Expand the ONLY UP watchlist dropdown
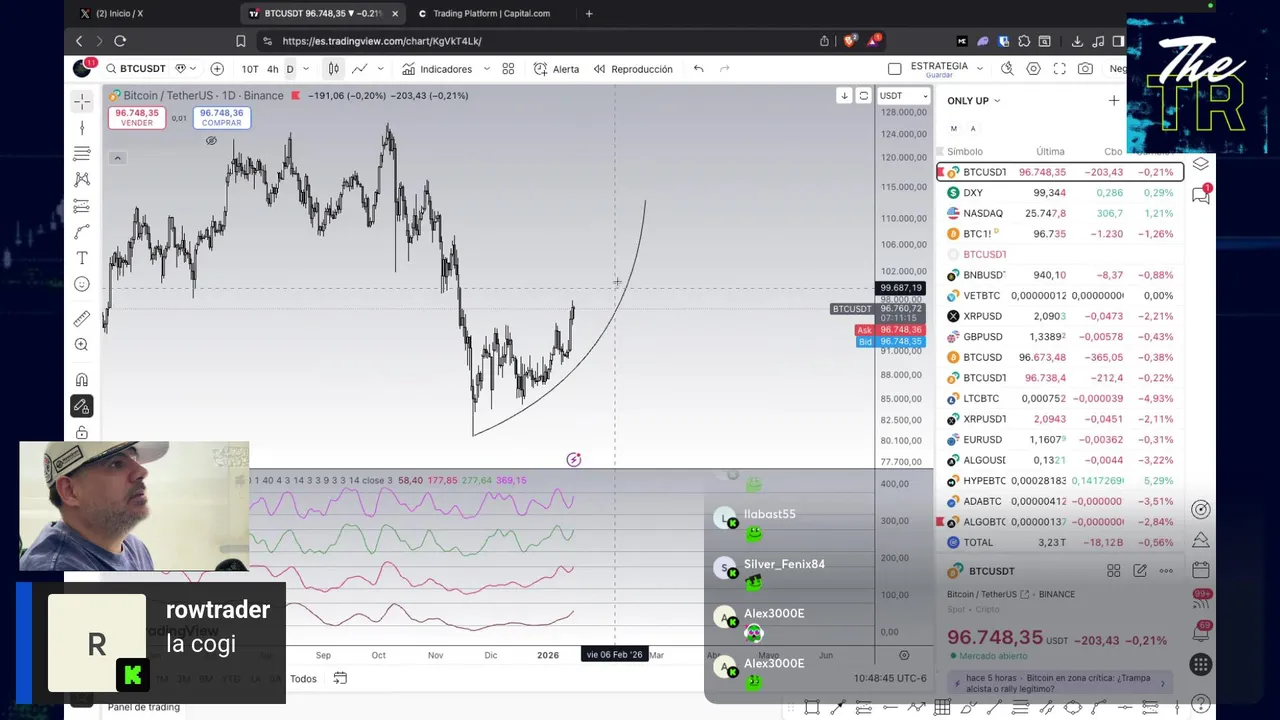The height and width of the screenshot is (720, 1280). tap(973, 101)
